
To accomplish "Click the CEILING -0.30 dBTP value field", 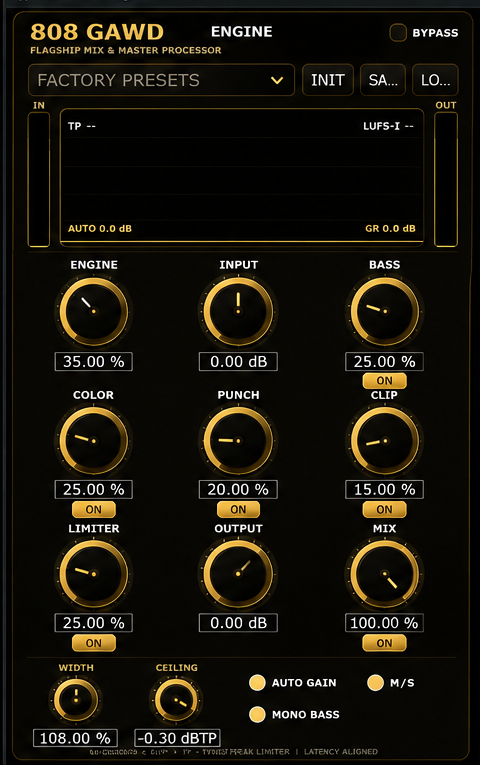I will pos(178,738).
